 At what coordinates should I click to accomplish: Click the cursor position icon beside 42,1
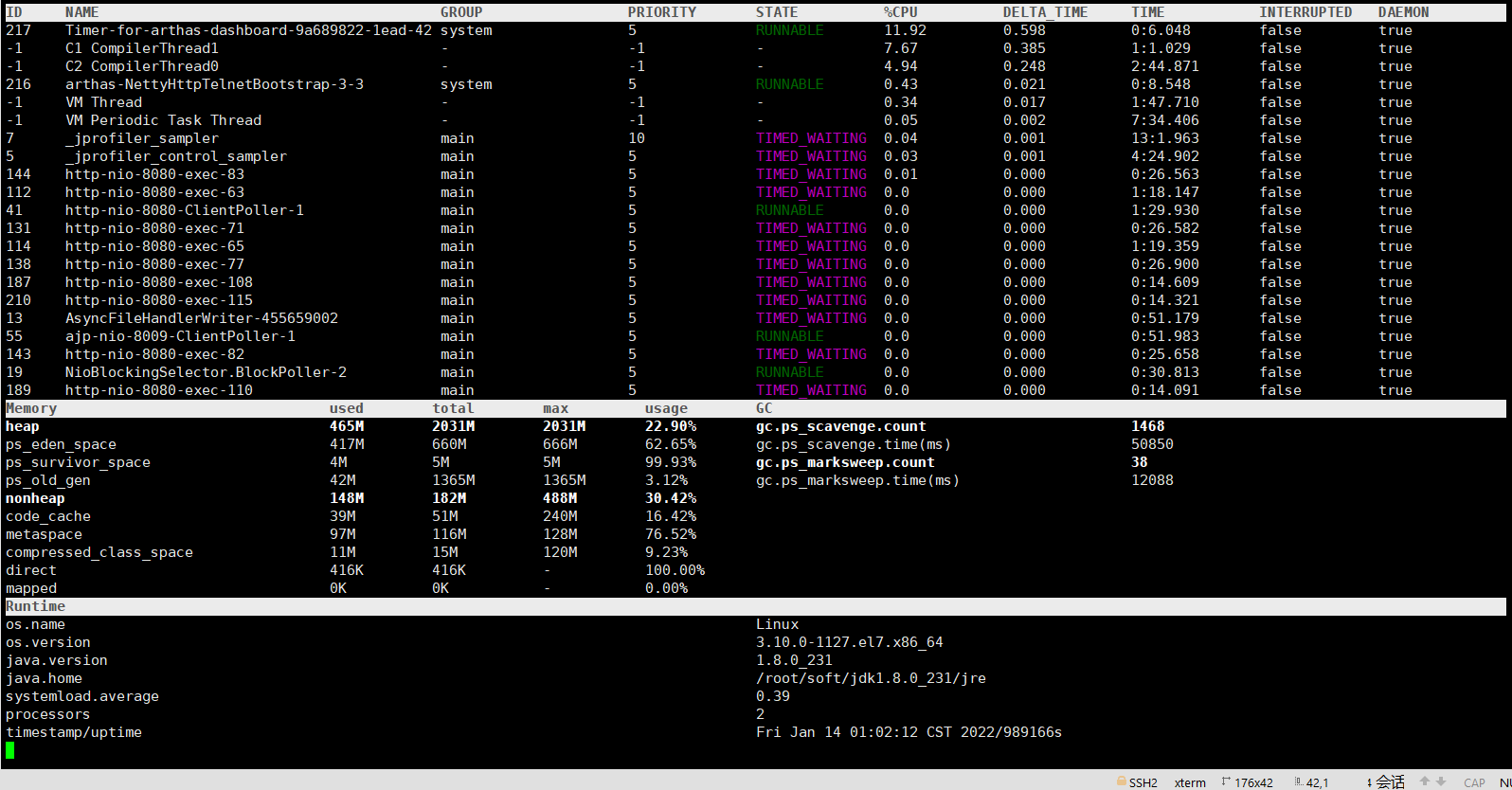click(x=1298, y=781)
